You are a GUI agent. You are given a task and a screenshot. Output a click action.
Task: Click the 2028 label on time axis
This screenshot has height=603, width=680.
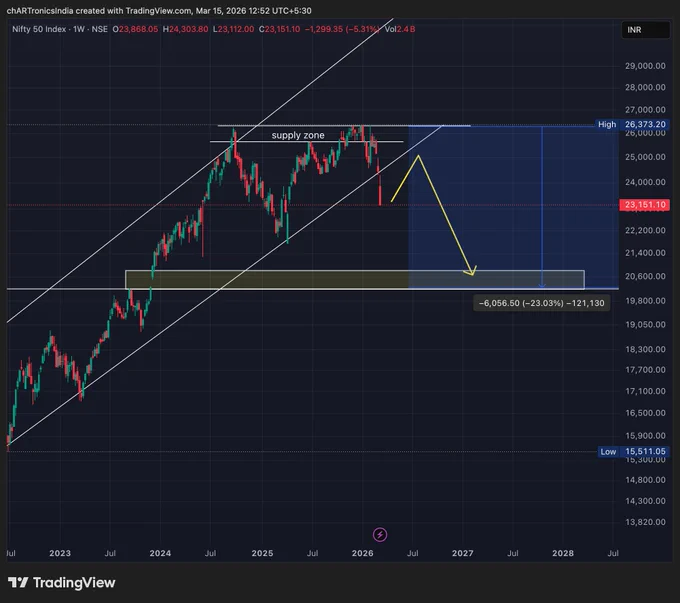(563, 553)
